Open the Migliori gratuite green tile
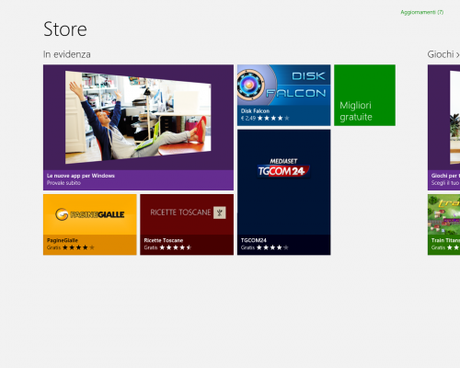The image size is (460, 368). [365, 95]
